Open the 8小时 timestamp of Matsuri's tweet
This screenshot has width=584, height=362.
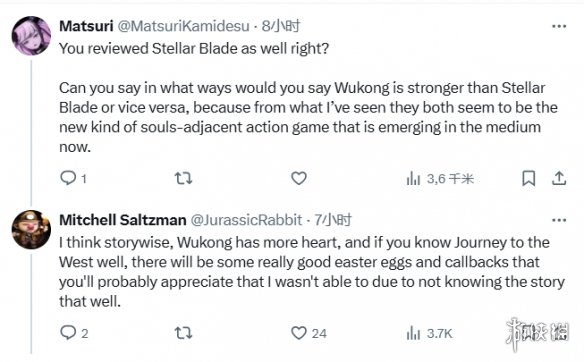pos(280,26)
